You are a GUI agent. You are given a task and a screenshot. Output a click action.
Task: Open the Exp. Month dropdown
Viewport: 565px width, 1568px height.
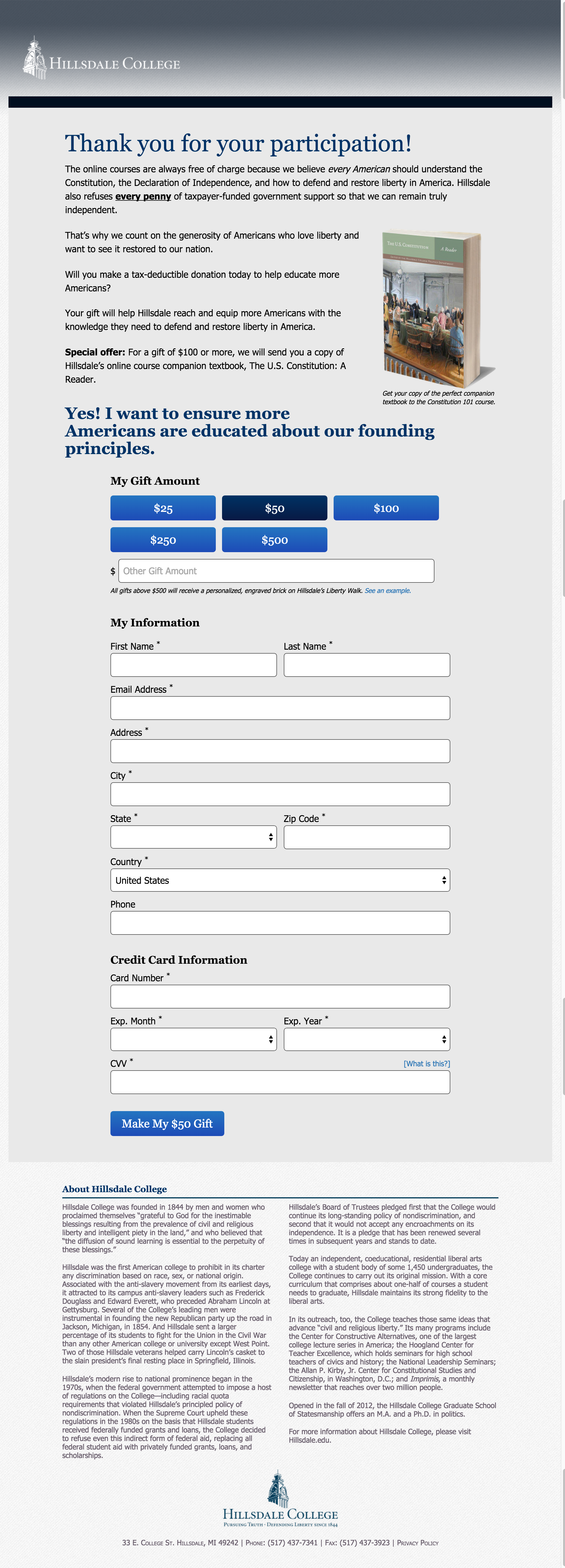tap(193, 1040)
